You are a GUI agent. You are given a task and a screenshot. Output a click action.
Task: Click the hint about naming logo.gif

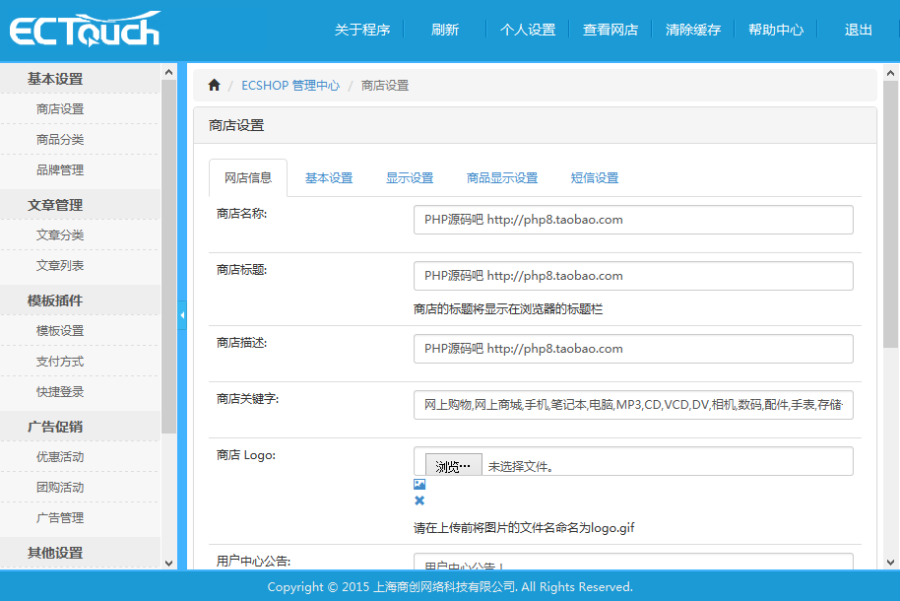pos(523,528)
